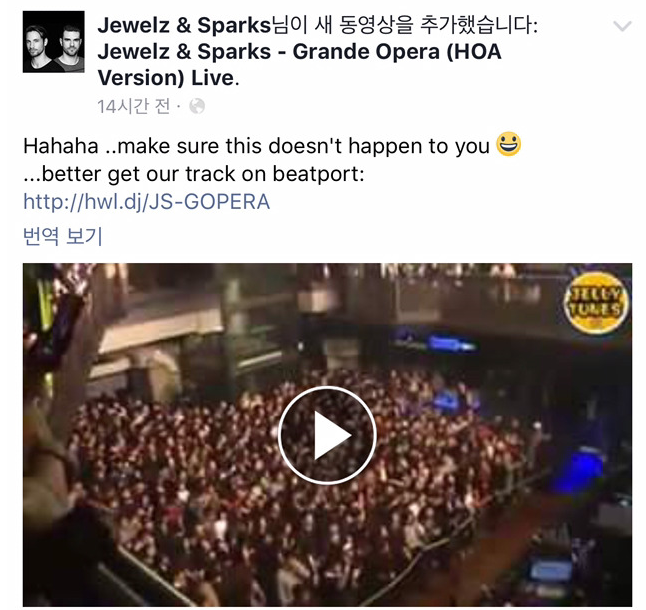Click the 14시간 전 timestamp

133,106
